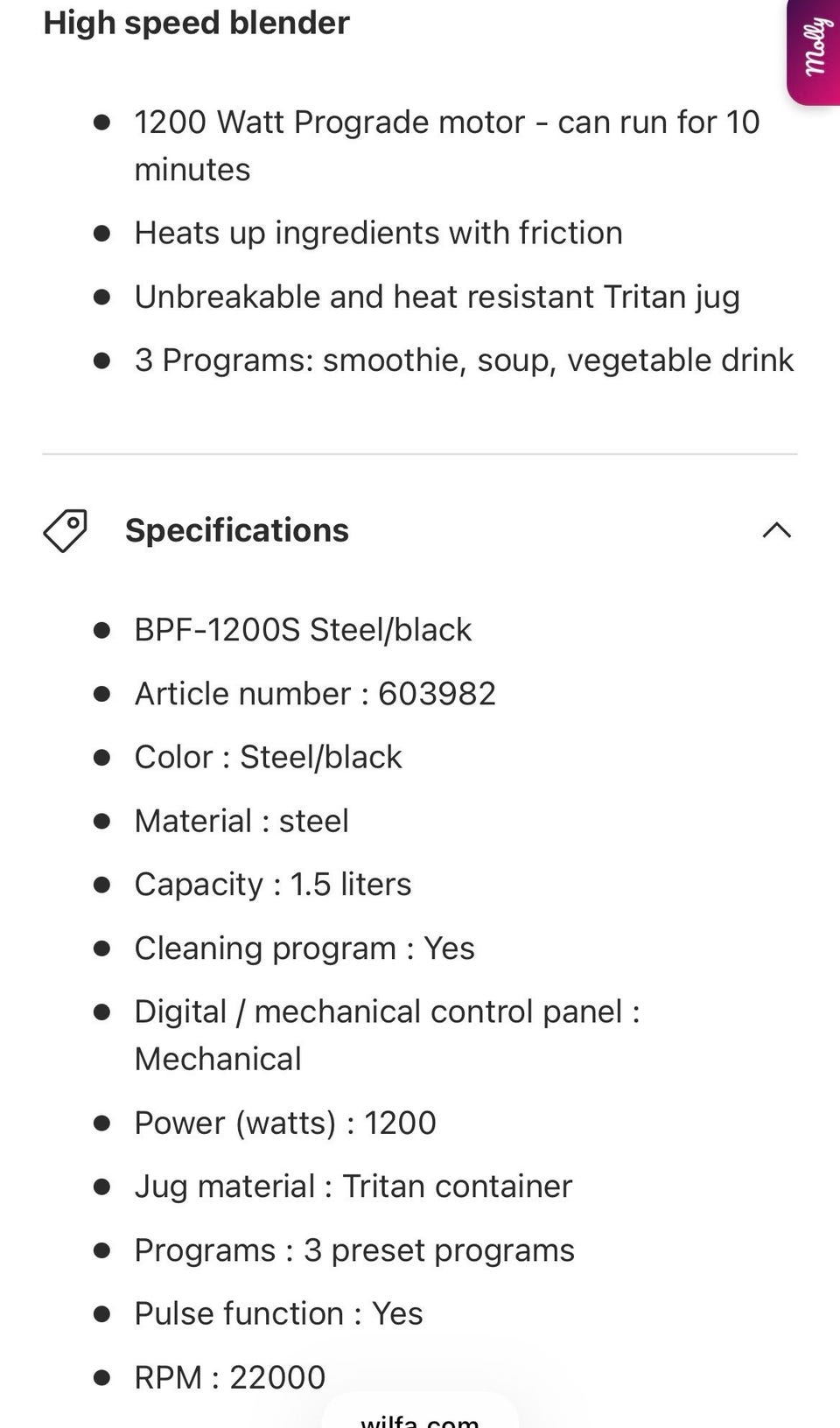Click the Jug material Tritan container line
This screenshot has width=840, height=1428.
point(353,1186)
